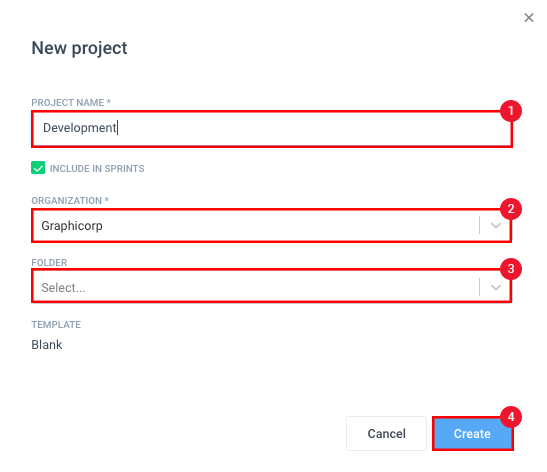The width and height of the screenshot is (547, 472).
Task: Click the red step 4 badge
Action: click(511, 417)
